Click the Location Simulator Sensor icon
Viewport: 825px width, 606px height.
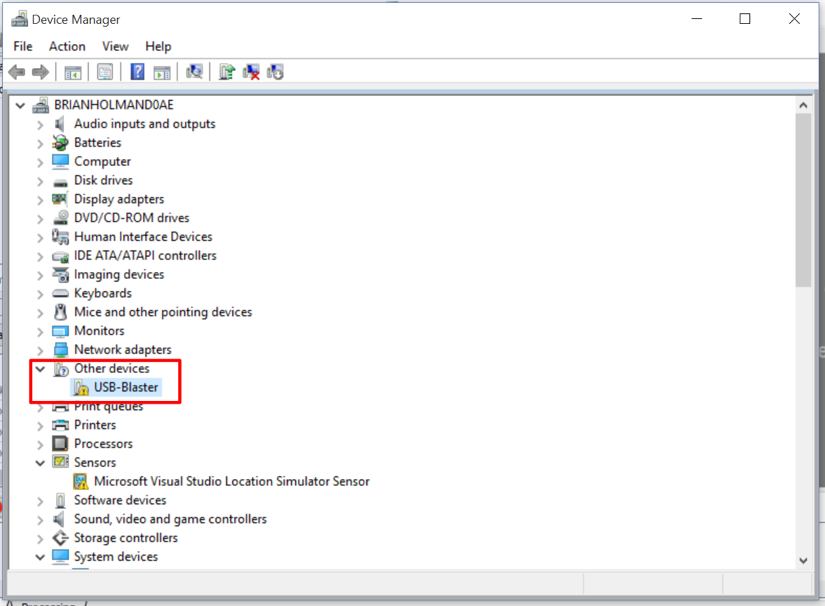(x=81, y=481)
